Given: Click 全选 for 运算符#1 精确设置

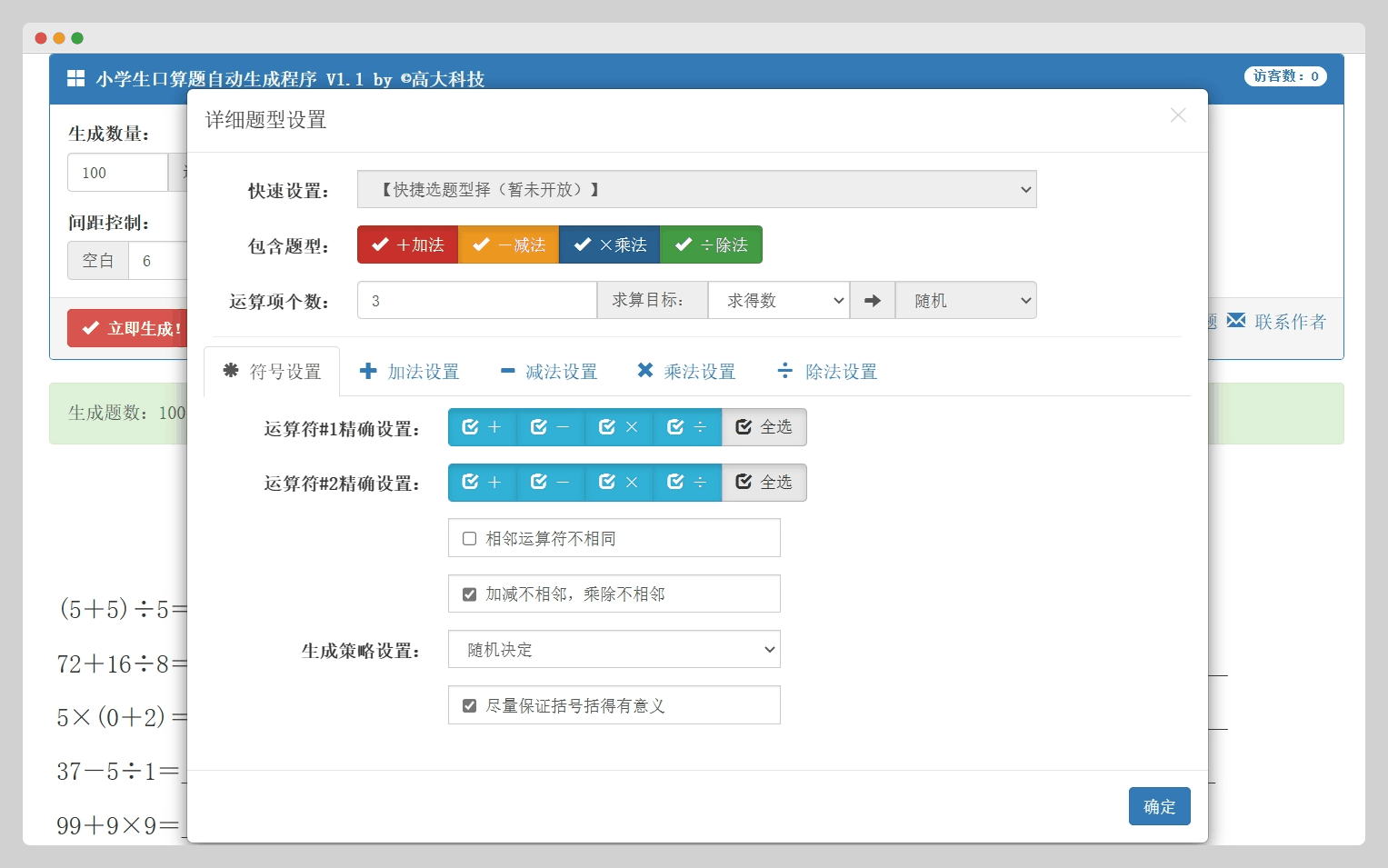Looking at the screenshot, I should 764,427.
